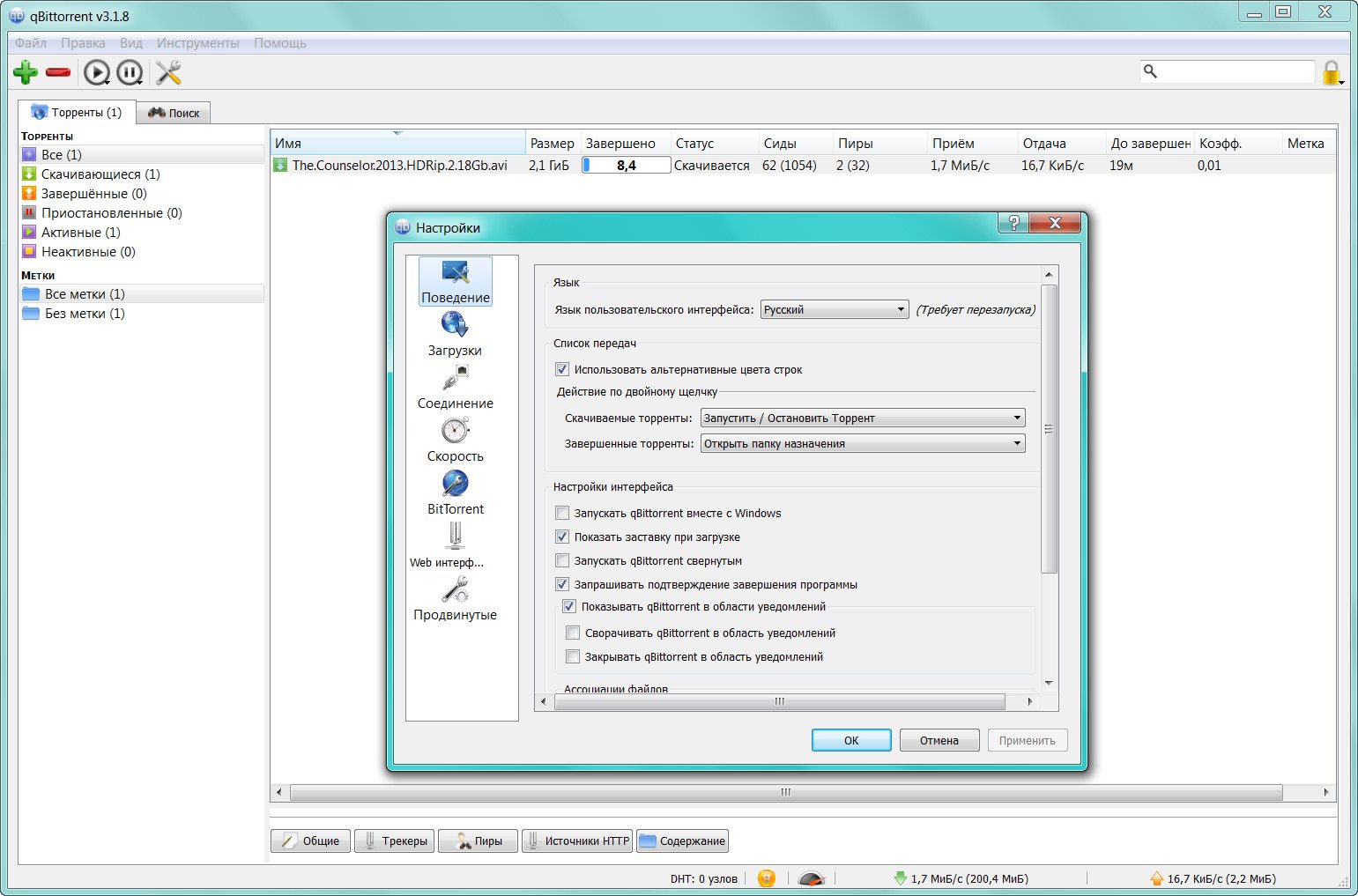
Task: Click the orange connection status icon in status bar
Action: click(767, 878)
